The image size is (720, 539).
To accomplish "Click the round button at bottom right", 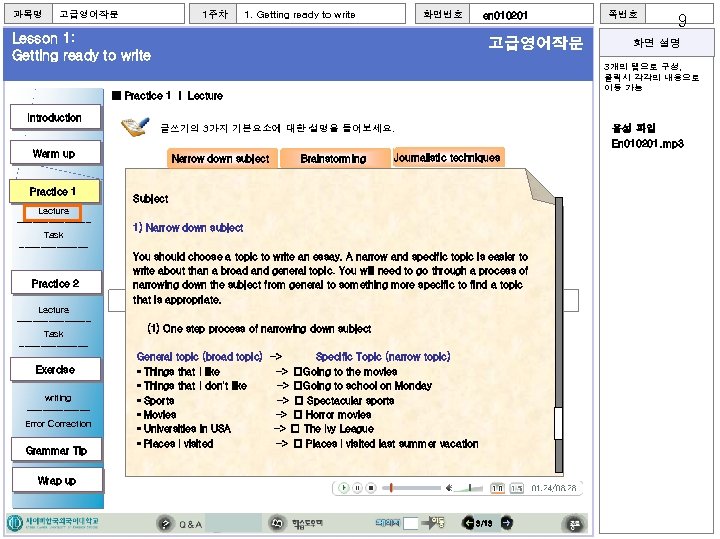I will 574,524.
